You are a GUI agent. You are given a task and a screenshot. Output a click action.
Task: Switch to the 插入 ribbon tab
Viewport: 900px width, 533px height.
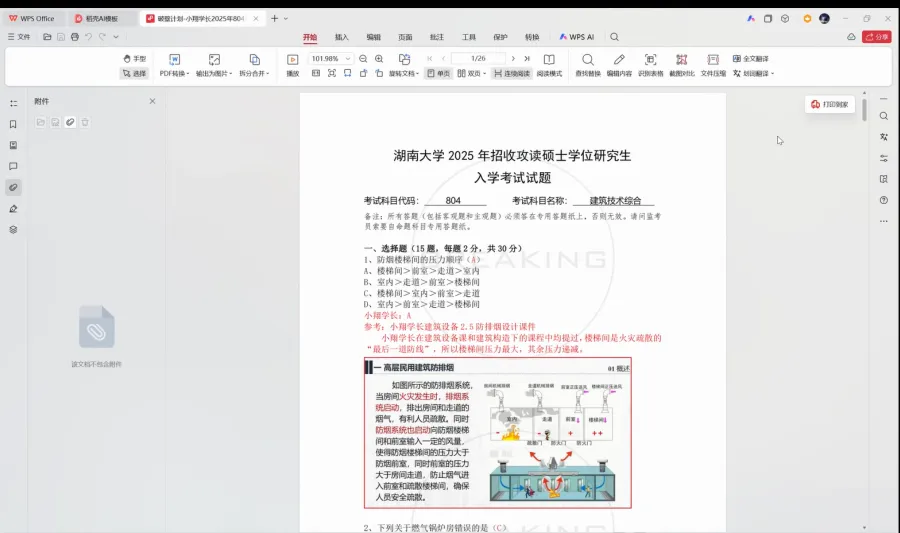[x=342, y=37]
